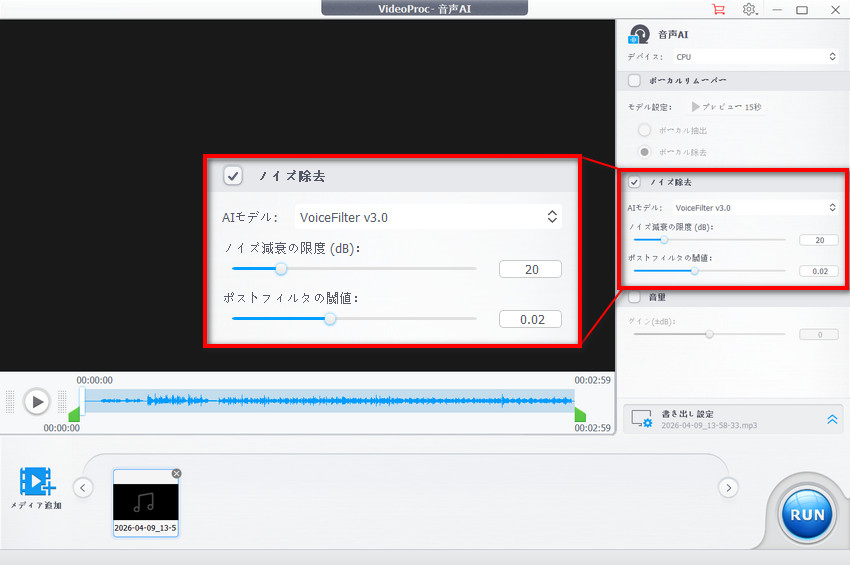Viewport: 850px width, 565px height.
Task: Click the green trim start marker
Action: pos(74,414)
